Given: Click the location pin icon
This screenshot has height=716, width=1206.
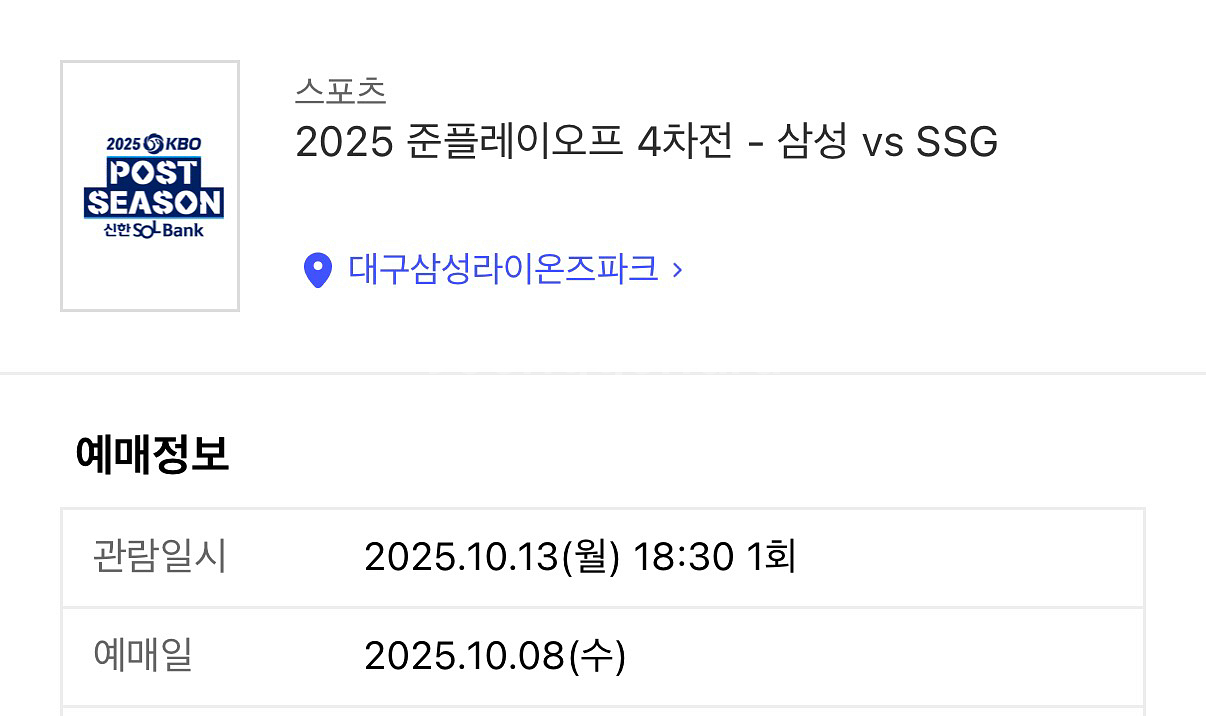Looking at the screenshot, I should pos(317,270).
